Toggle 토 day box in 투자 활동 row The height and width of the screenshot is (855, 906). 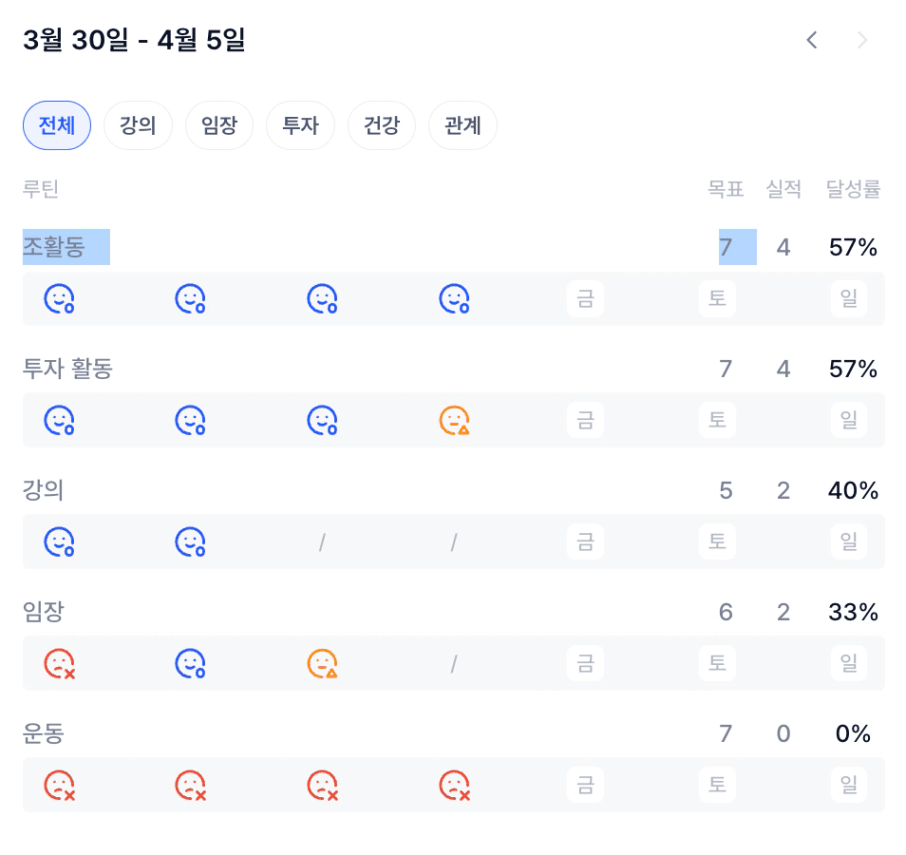[x=717, y=421]
